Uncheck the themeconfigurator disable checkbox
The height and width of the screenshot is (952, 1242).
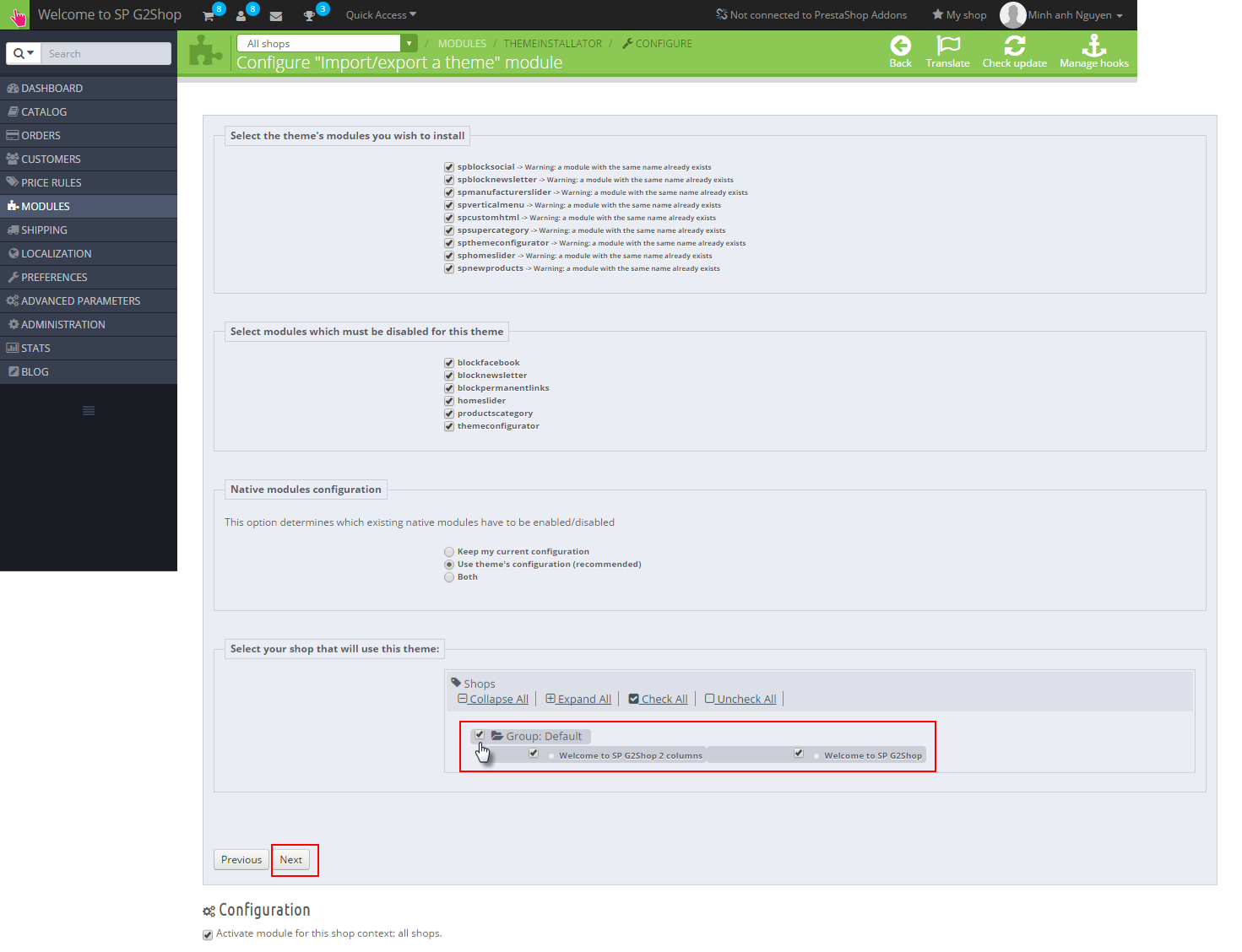pyautogui.click(x=449, y=426)
